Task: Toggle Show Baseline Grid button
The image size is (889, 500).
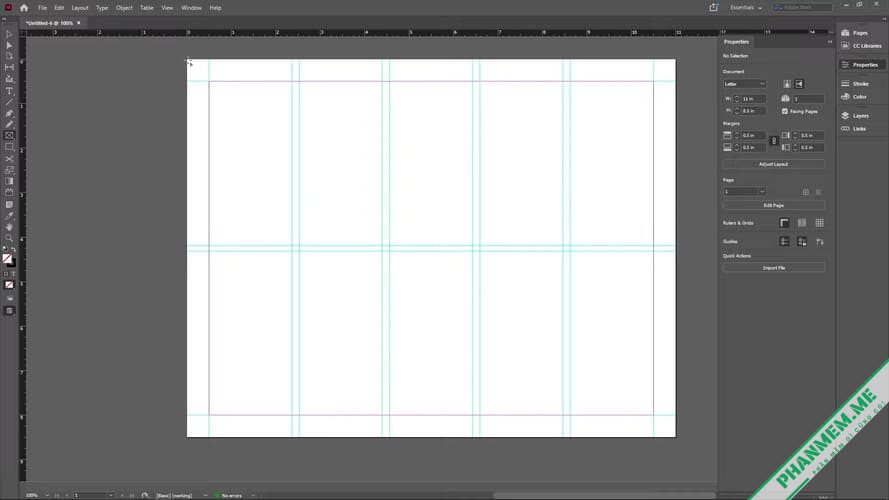Action: tap(802, 223)
